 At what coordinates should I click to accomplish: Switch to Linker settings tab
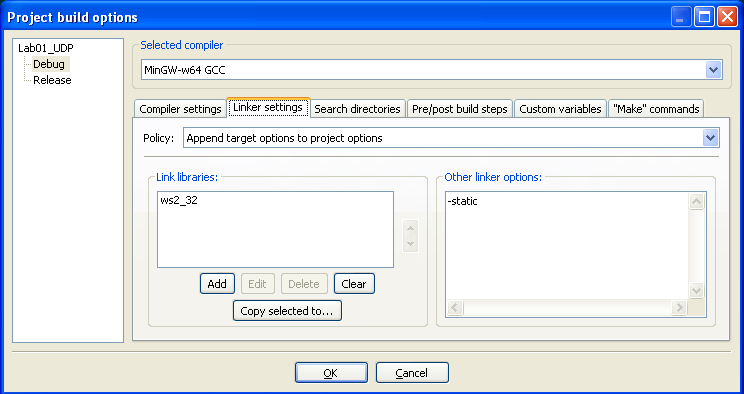coord(268,107)
